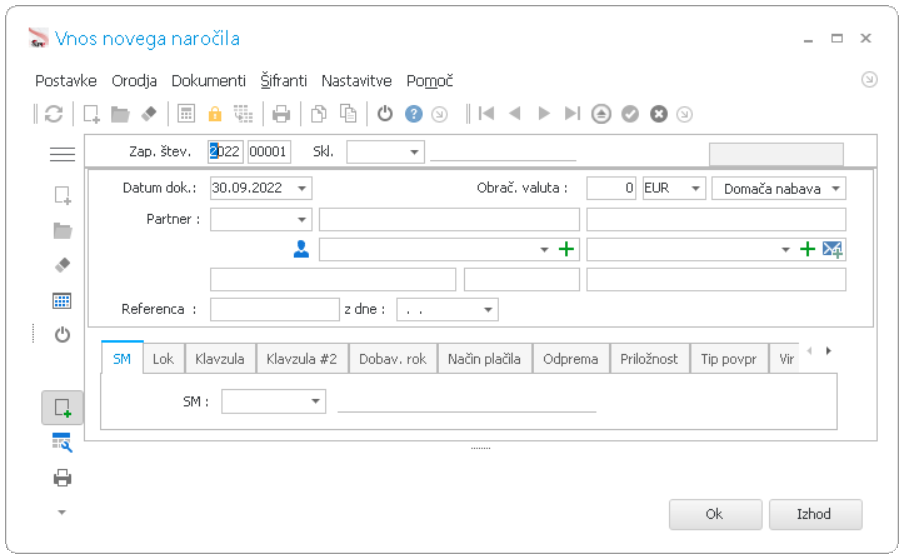Click the printer icon in the top toolbar
Screen dimensions: 905x560
[281, 114]
